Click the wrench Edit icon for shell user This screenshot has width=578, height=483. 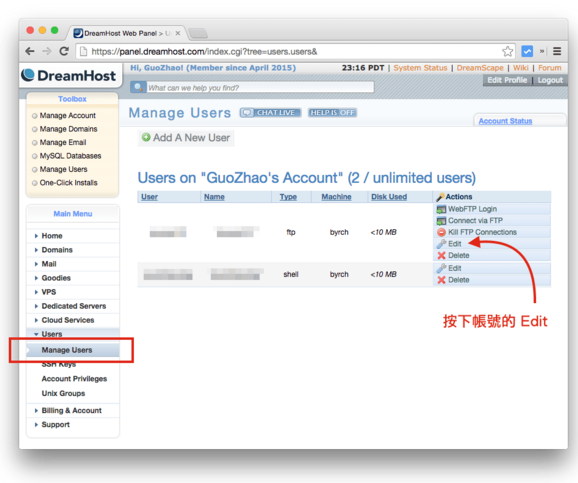(x=441, y=268)
